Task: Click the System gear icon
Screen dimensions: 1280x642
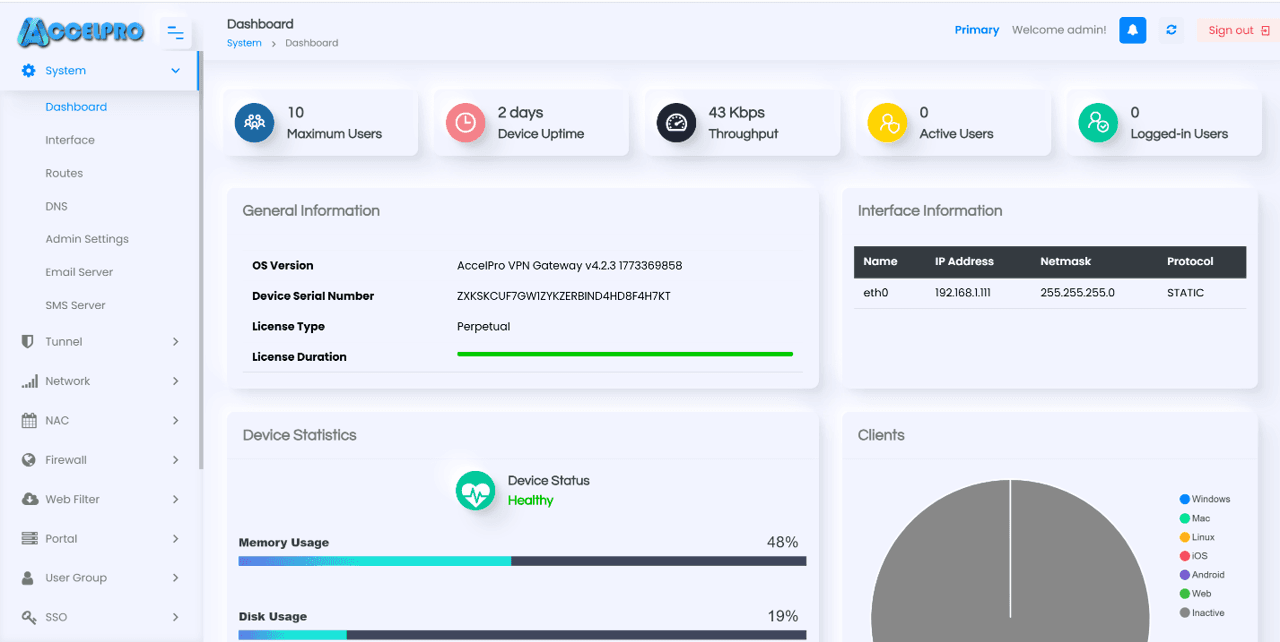Action: point(28,71)
